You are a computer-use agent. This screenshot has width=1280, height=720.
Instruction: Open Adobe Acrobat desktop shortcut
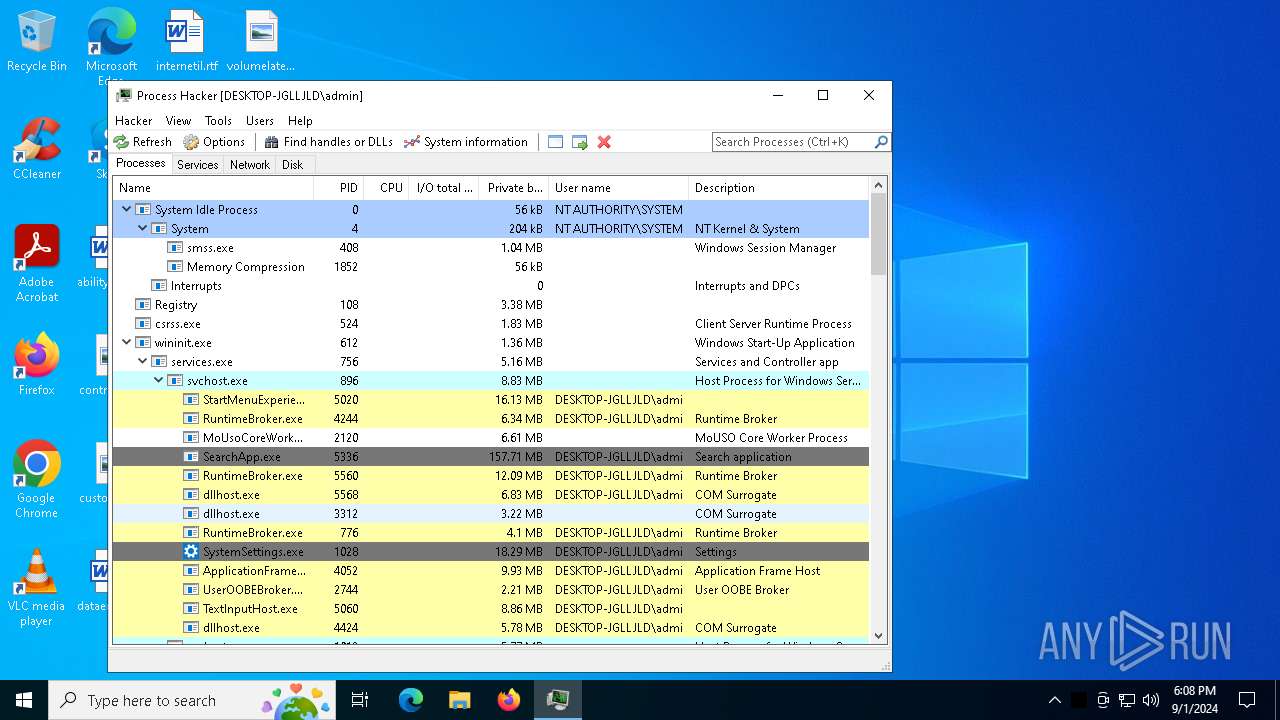37,264
